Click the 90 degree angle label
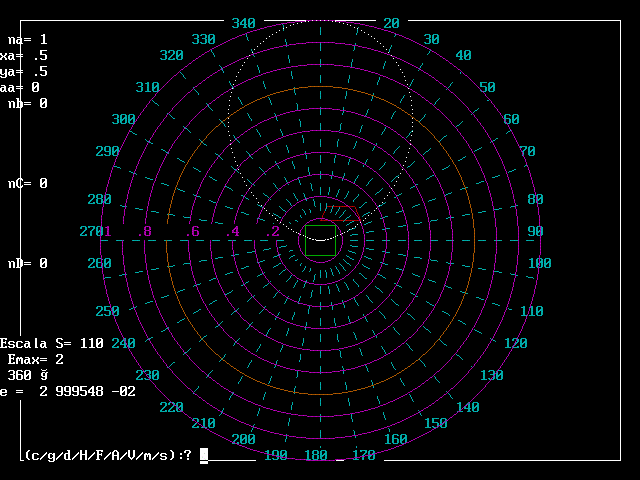 (x=535, y=231)
